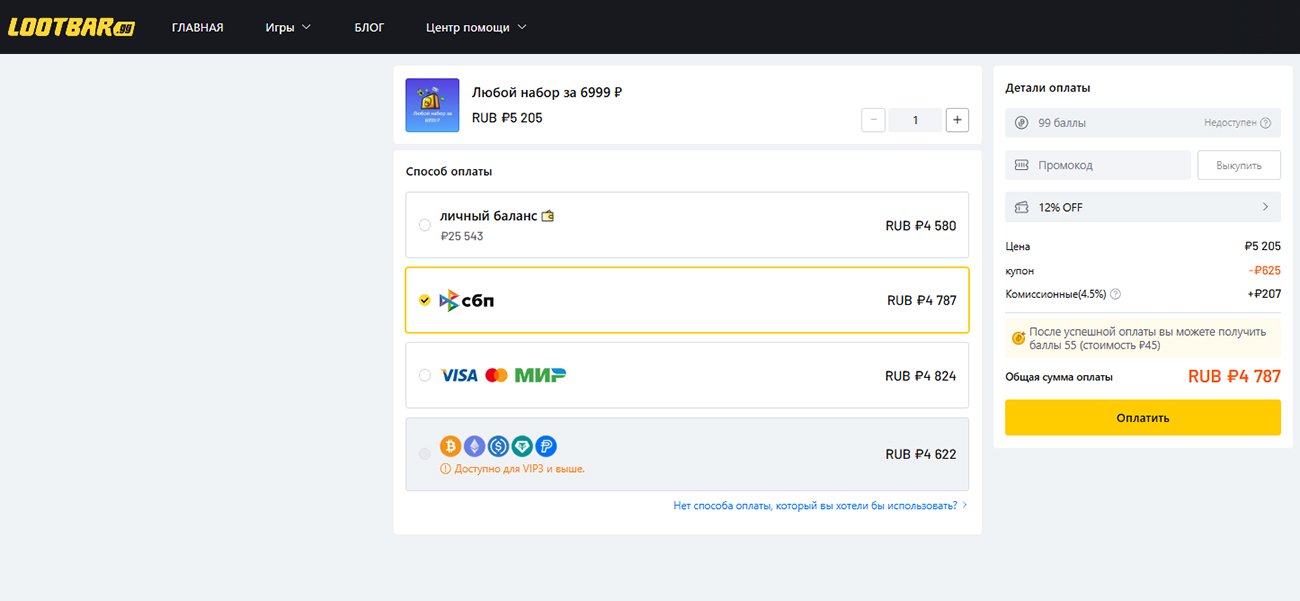Select the VISA/МИР card radio button

[425, 376]
